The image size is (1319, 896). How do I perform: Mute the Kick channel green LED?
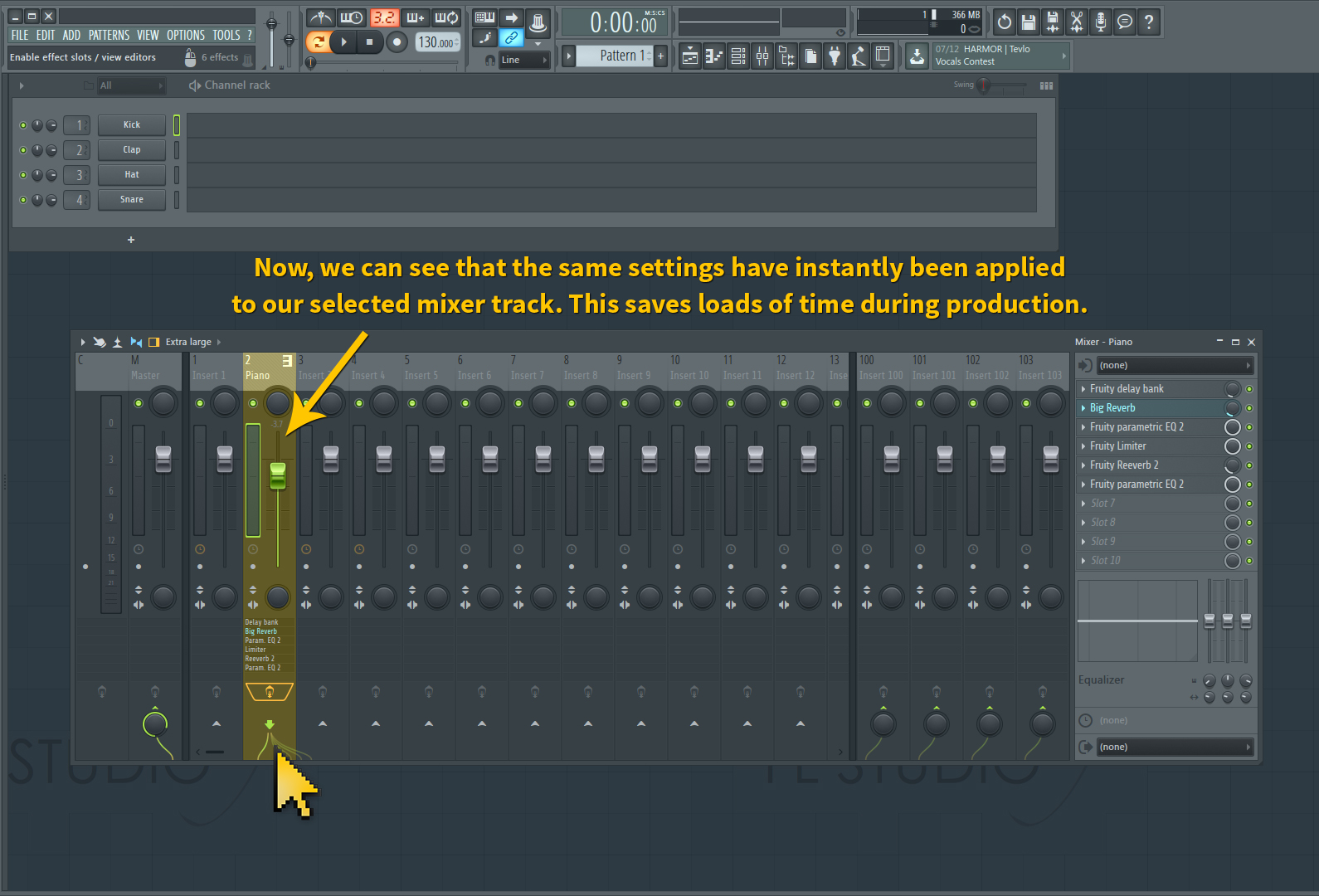(x=23, y=125)
